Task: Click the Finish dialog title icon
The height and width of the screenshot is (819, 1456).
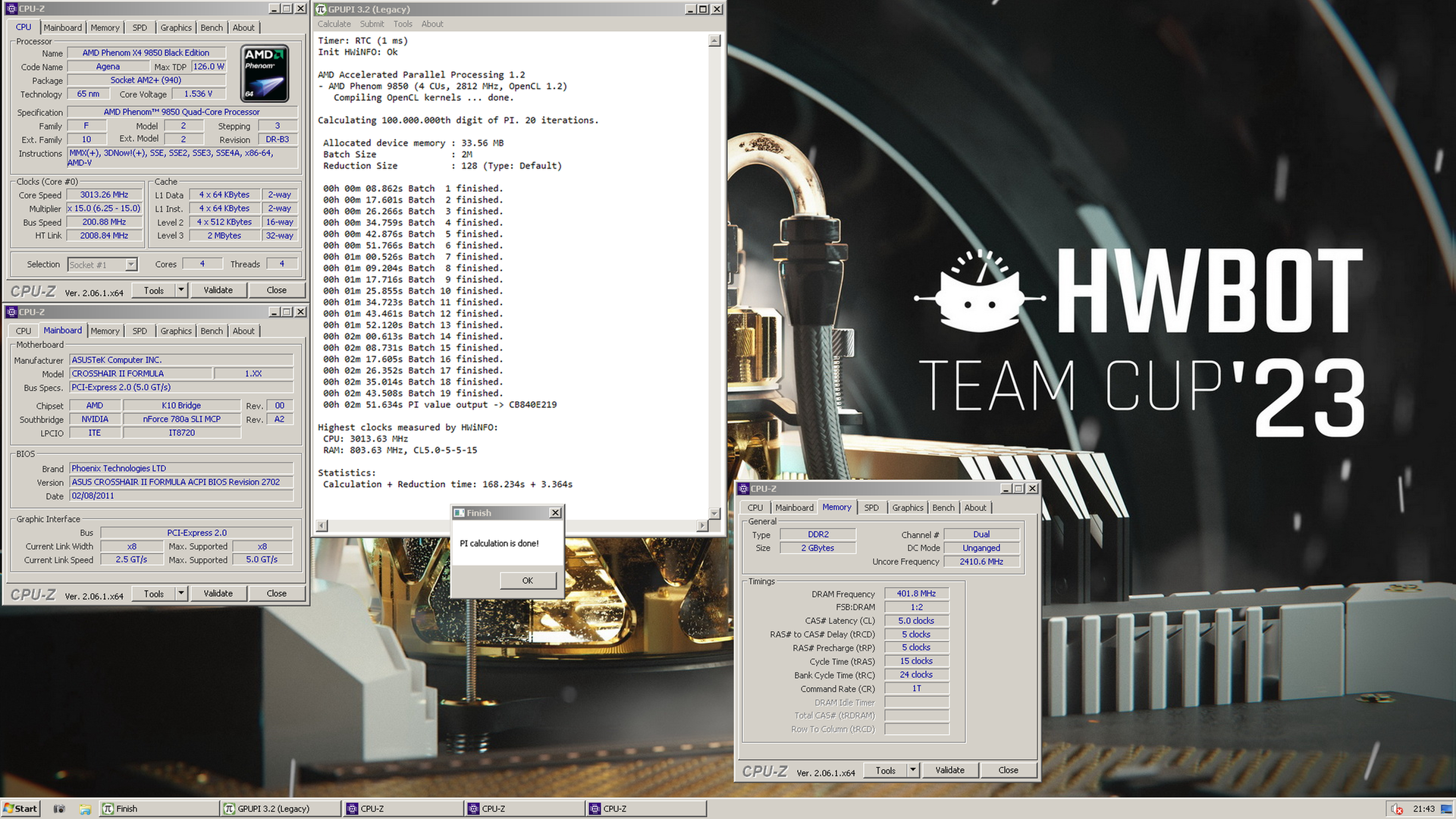Action: tap(459, 513)
